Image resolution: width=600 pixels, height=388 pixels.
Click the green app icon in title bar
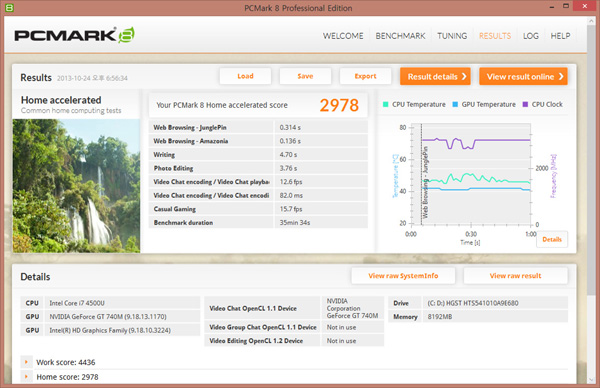(x=9, y=8)
